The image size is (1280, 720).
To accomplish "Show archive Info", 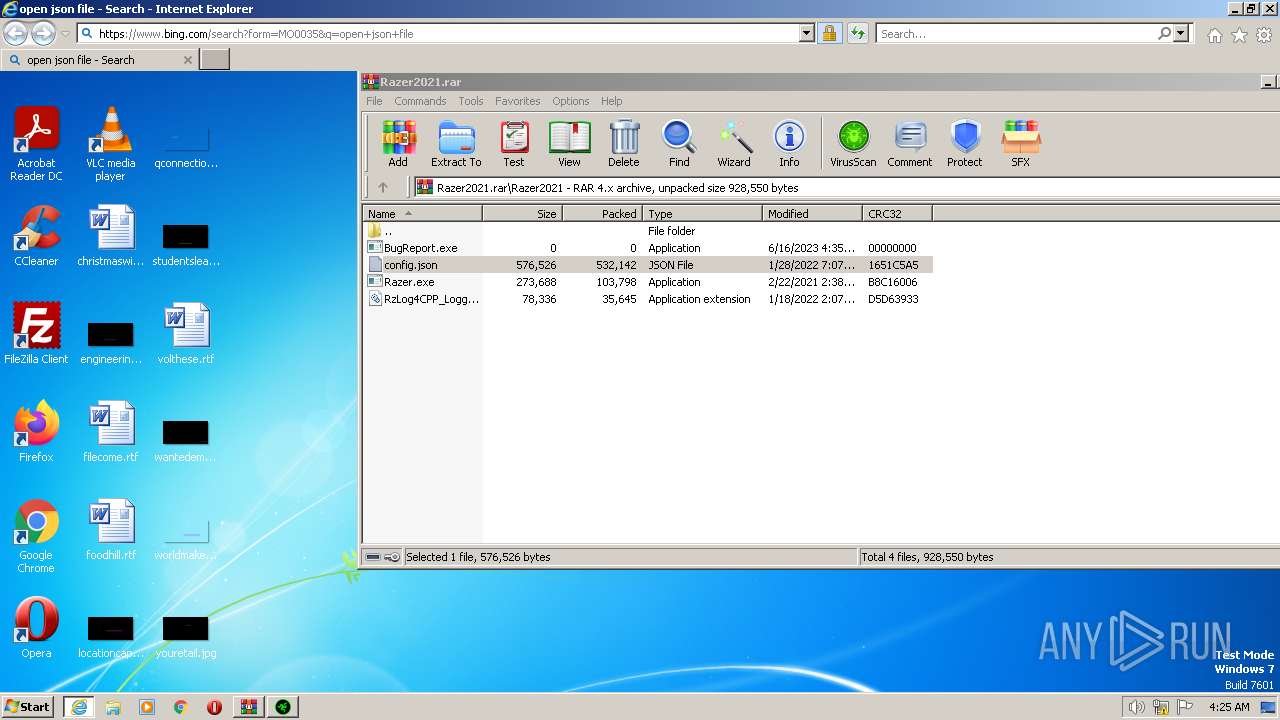I will [x=789, y=143].
